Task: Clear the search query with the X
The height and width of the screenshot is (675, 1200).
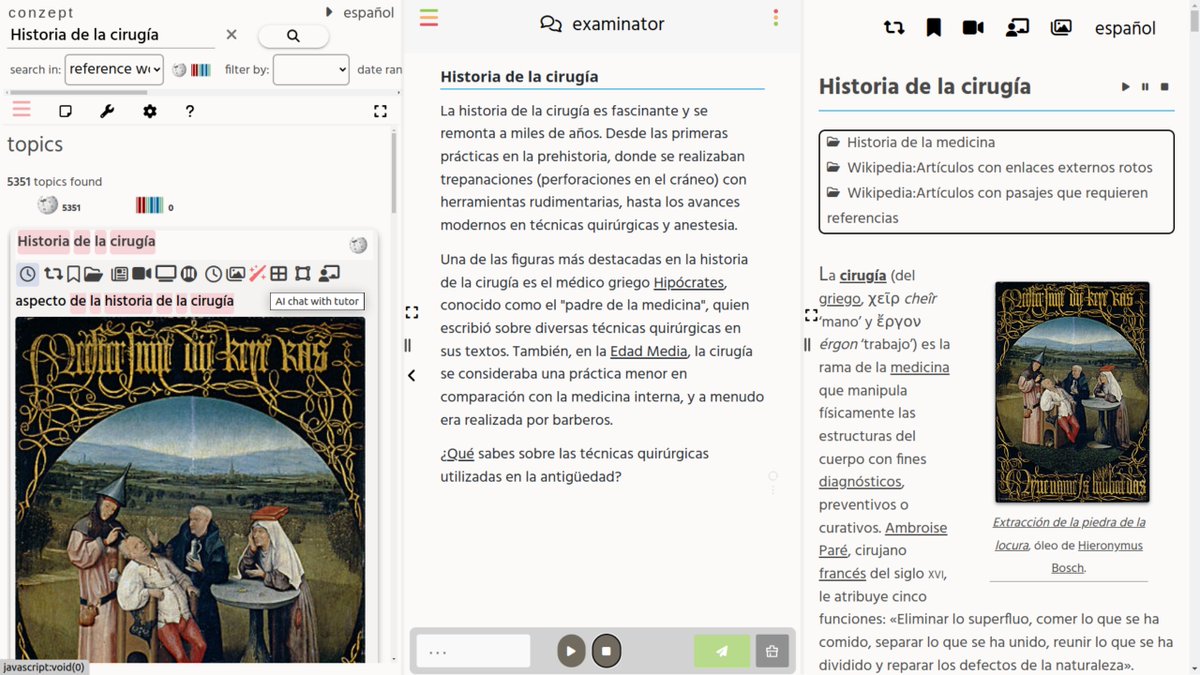Action: [231, 35]
